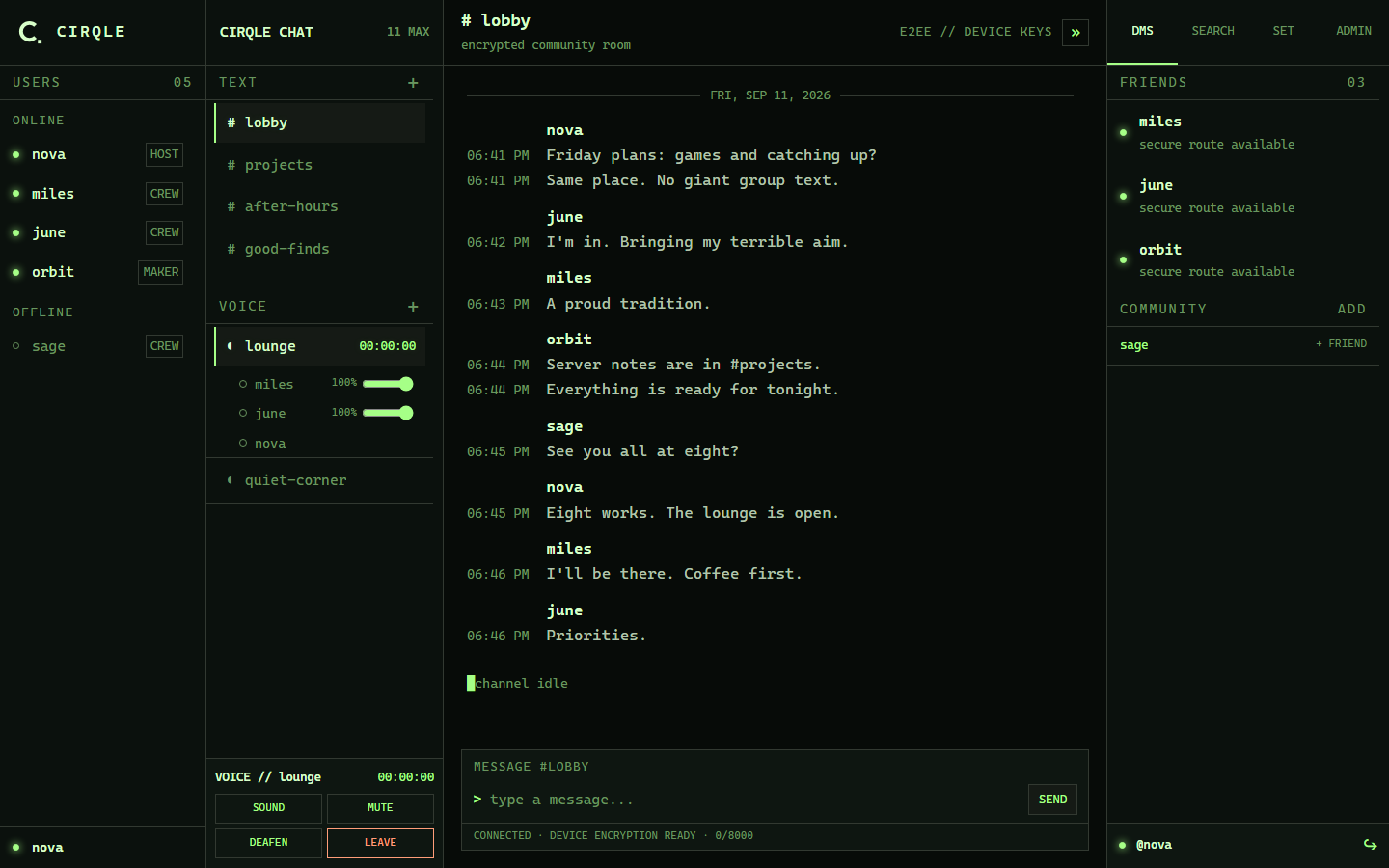Focus the type a message input
This screenshot has height=868, width=1389.
click(x=752, y=800)
